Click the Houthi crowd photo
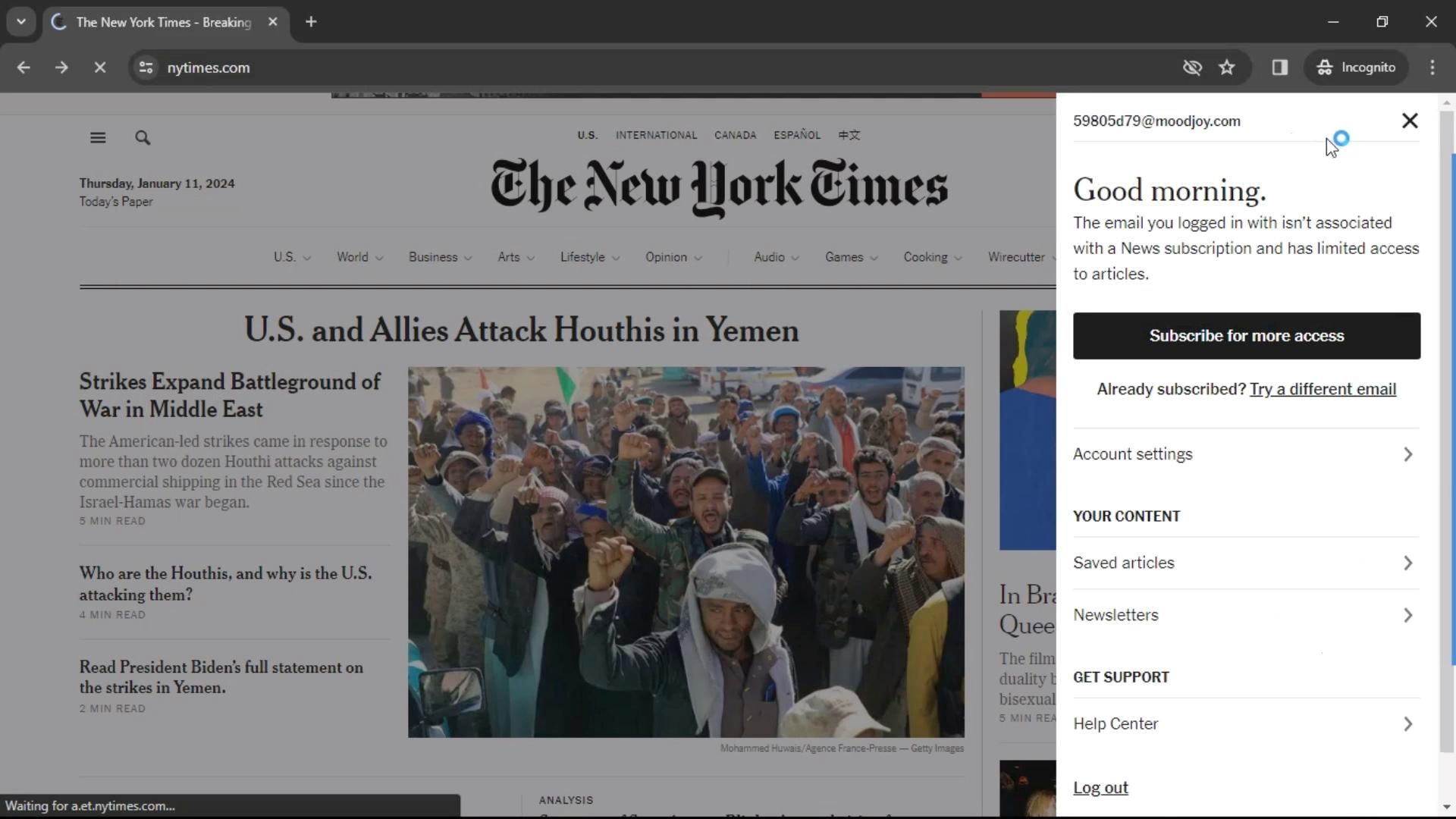This screenshot has height=819, width=1456. (x=686, y=552)
